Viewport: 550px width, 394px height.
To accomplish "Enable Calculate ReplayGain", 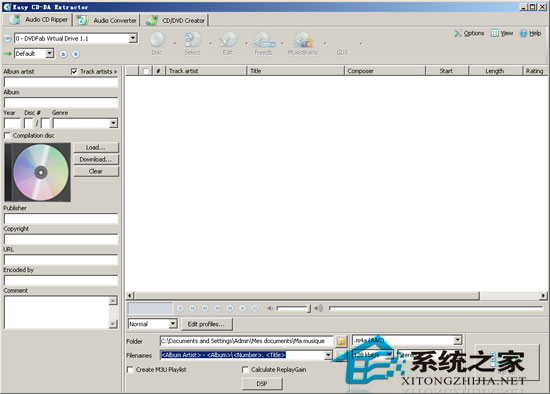I will coord(245,369).
